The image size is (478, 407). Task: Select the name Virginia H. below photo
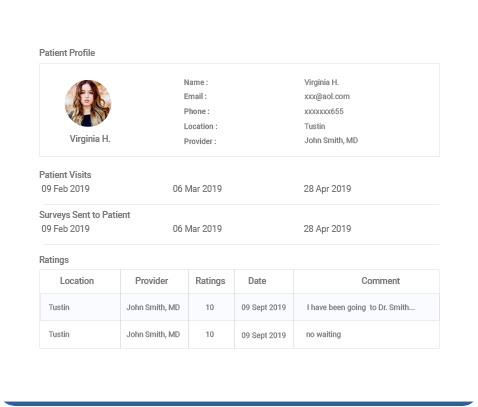coord(90,139)
